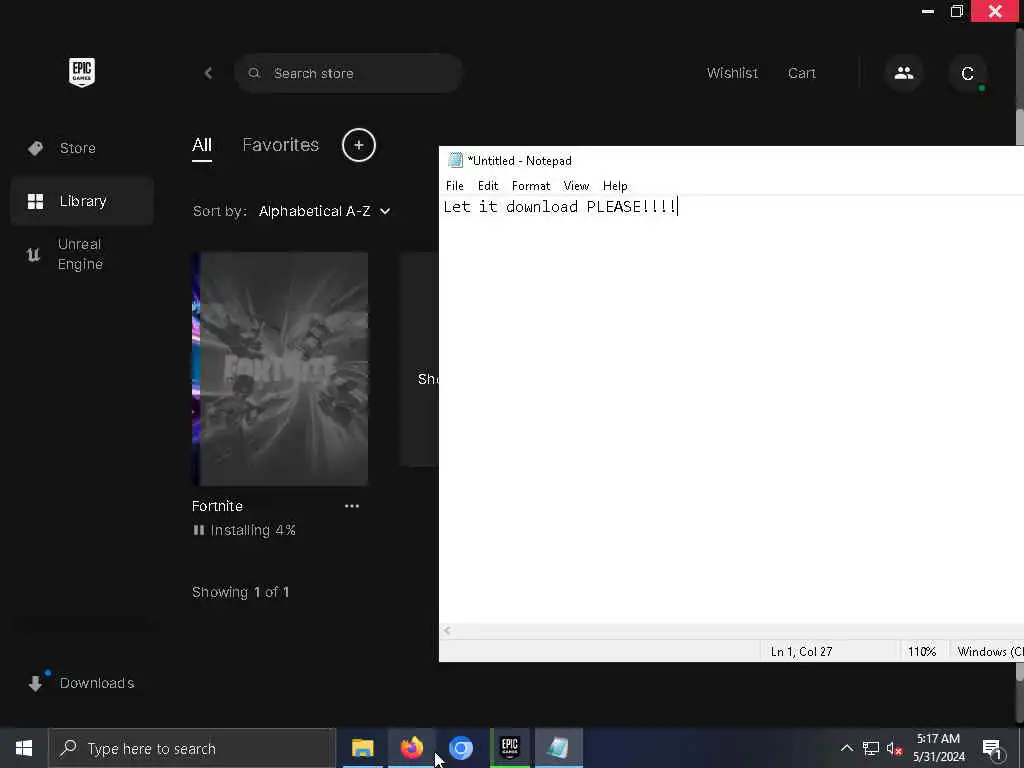Close the Epic Games Launcher window

pos(995,11)
